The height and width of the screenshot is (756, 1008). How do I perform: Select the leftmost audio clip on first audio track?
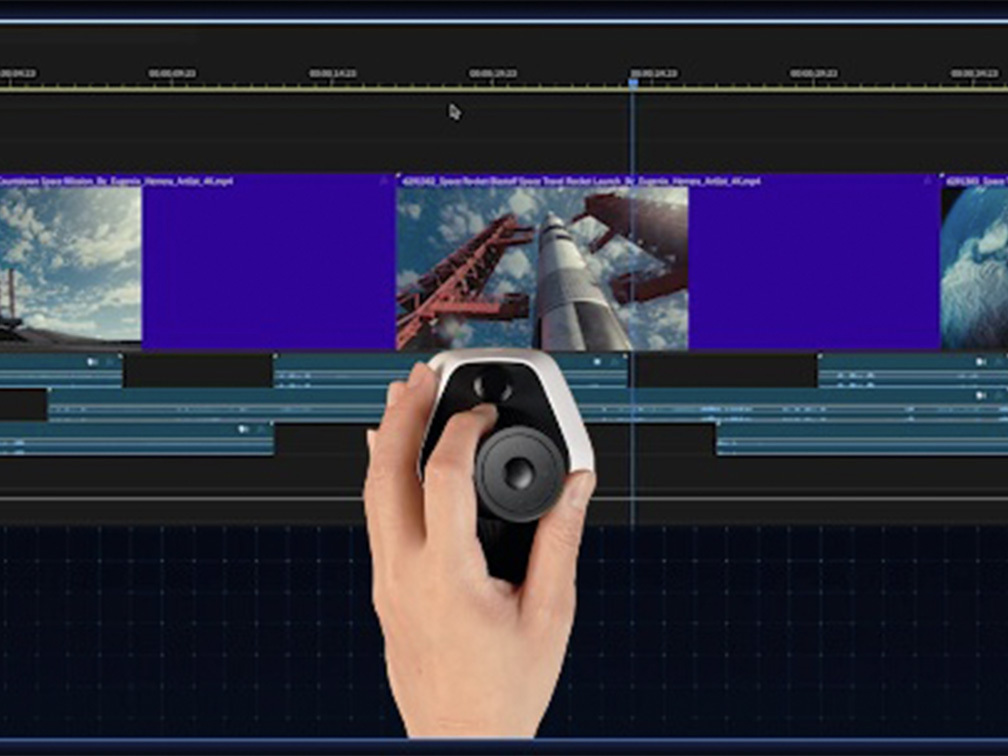point(61,370)
